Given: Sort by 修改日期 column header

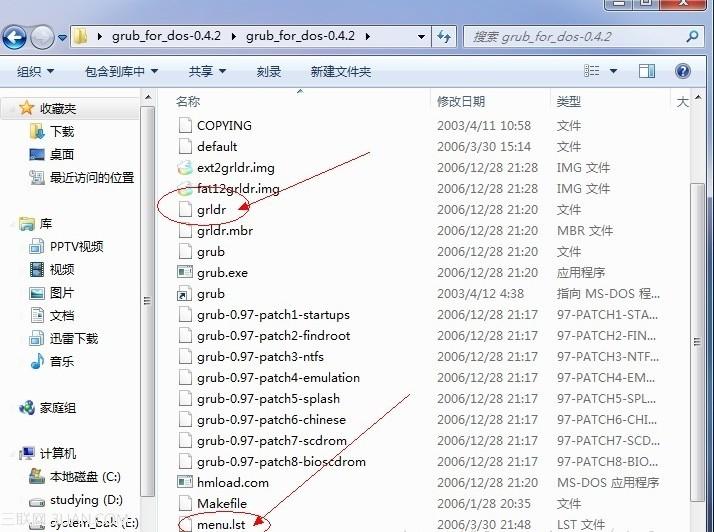Looking at the screenshot, I should pyautogui.click(x=461, y=101).
